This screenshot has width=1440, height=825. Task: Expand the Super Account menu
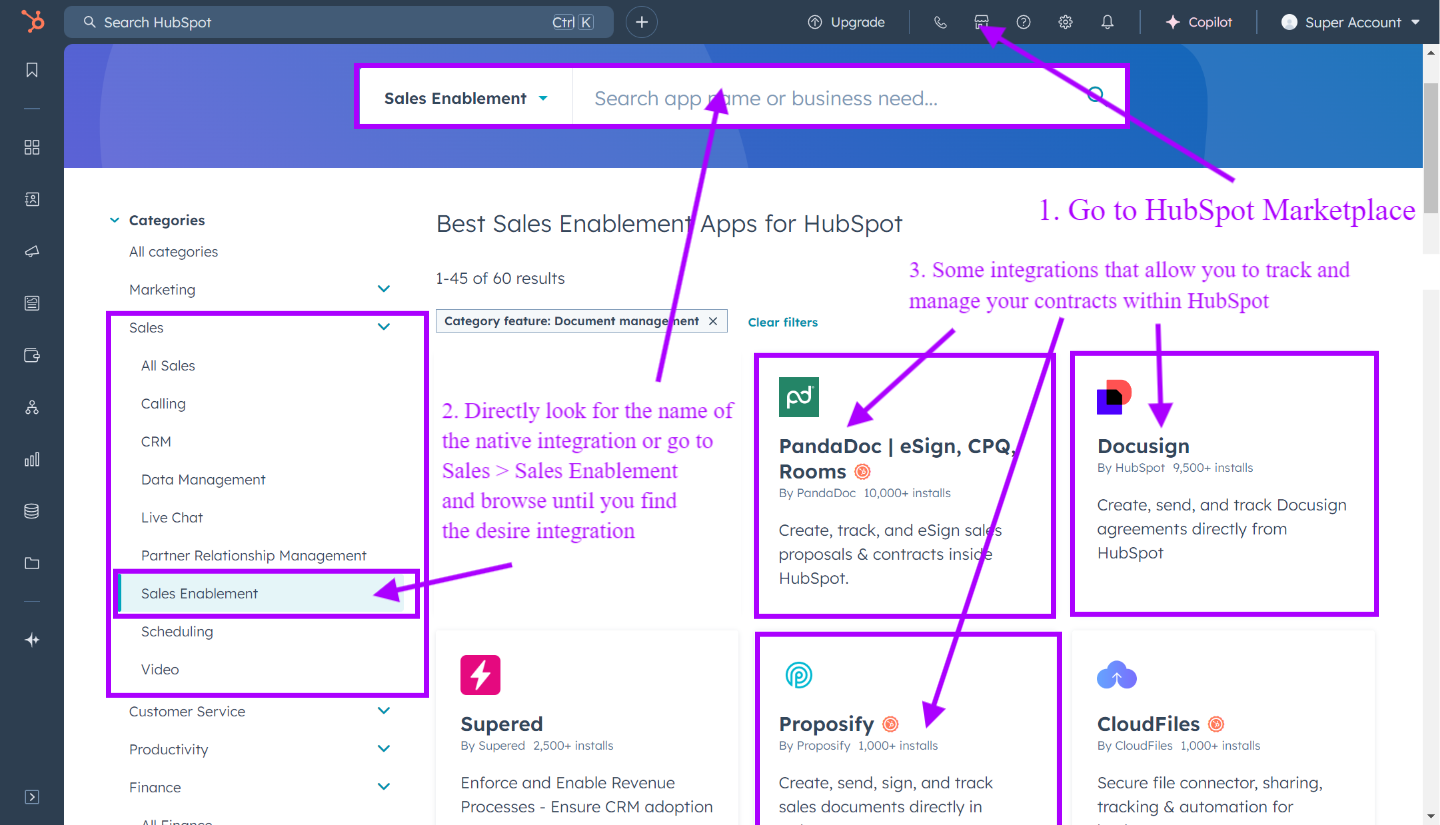coord(1349,21)
